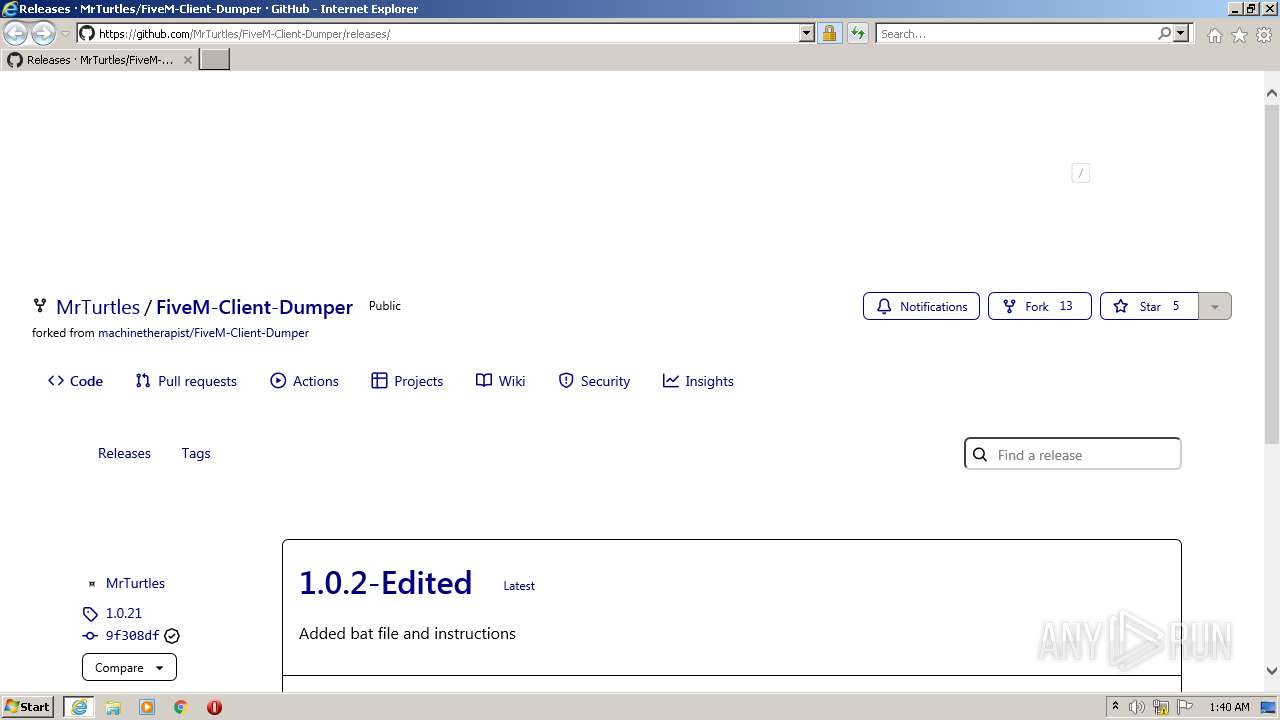
Task: Switch to the Tags sub-tab
Action: (196, 453)
